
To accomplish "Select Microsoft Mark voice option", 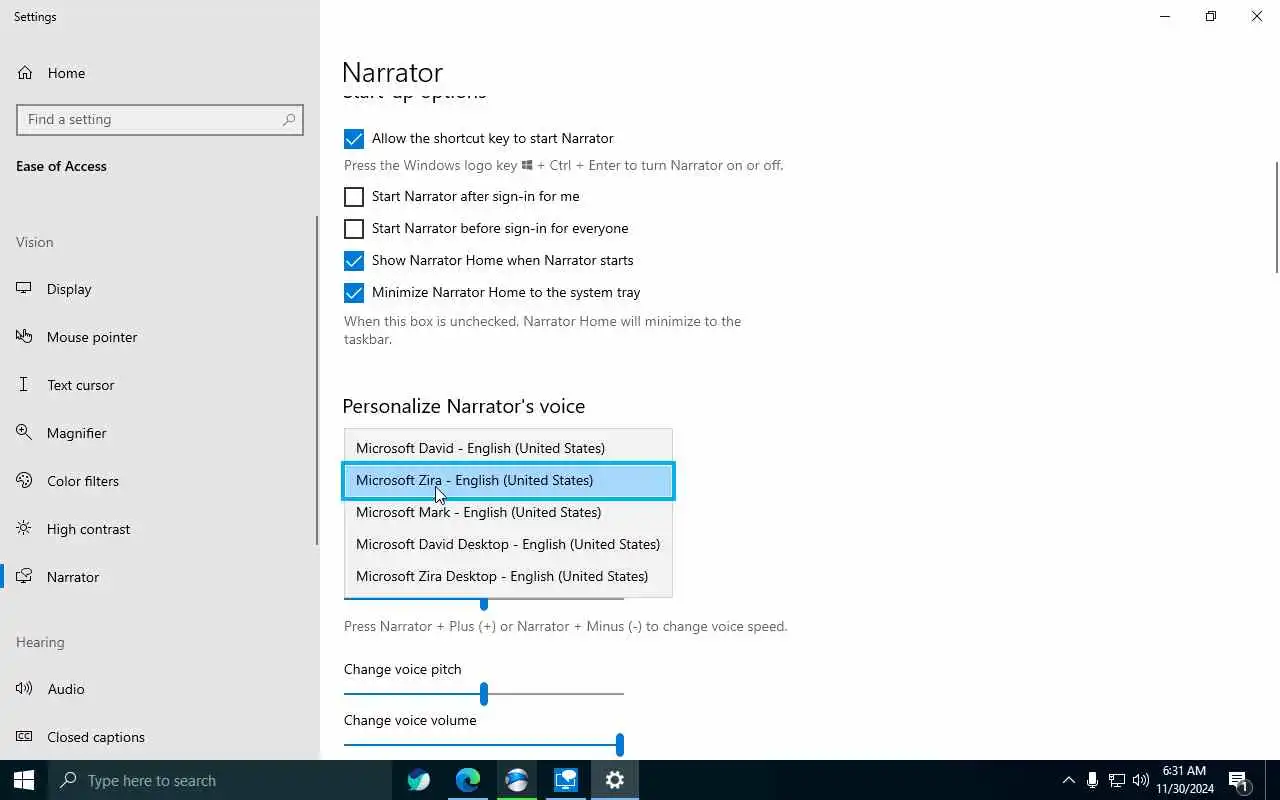I will (508, 512).
